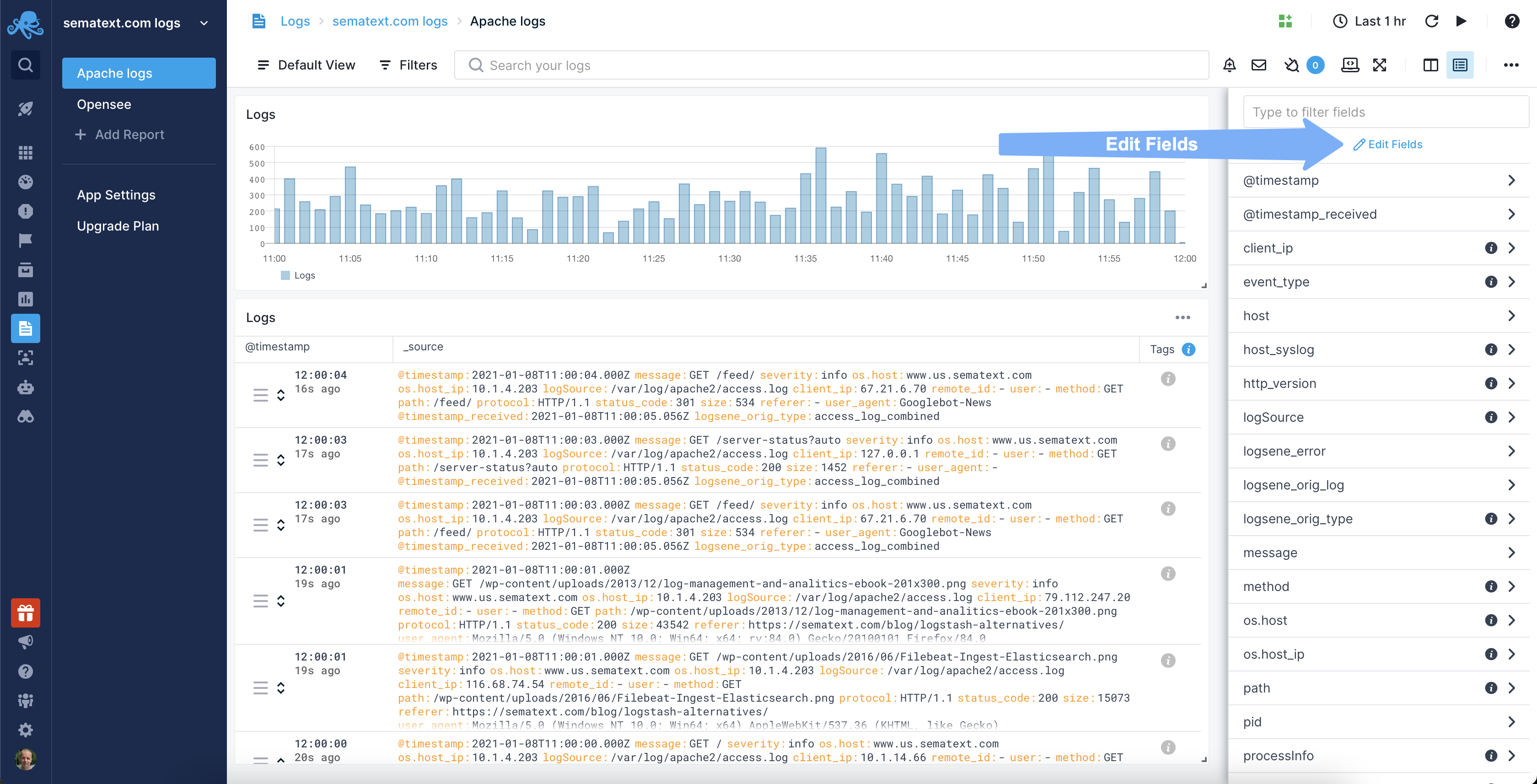Select the Apache logs report
The width and height of the screenshot is (1537, 784).
coord(139,73)
